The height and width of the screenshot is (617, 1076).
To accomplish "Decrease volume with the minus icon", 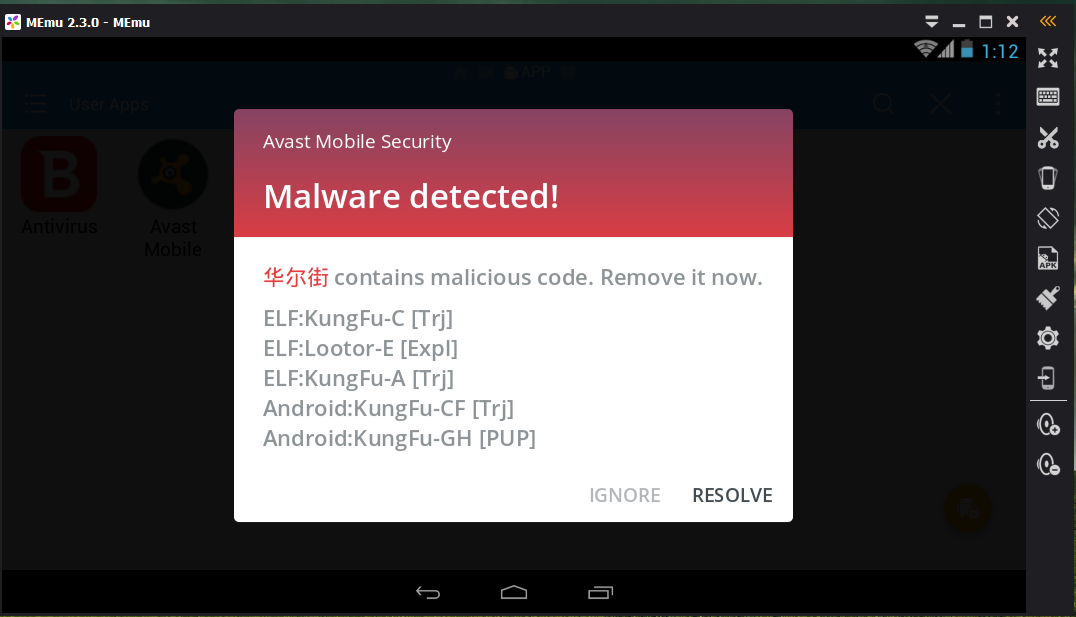I will 1048,465.
